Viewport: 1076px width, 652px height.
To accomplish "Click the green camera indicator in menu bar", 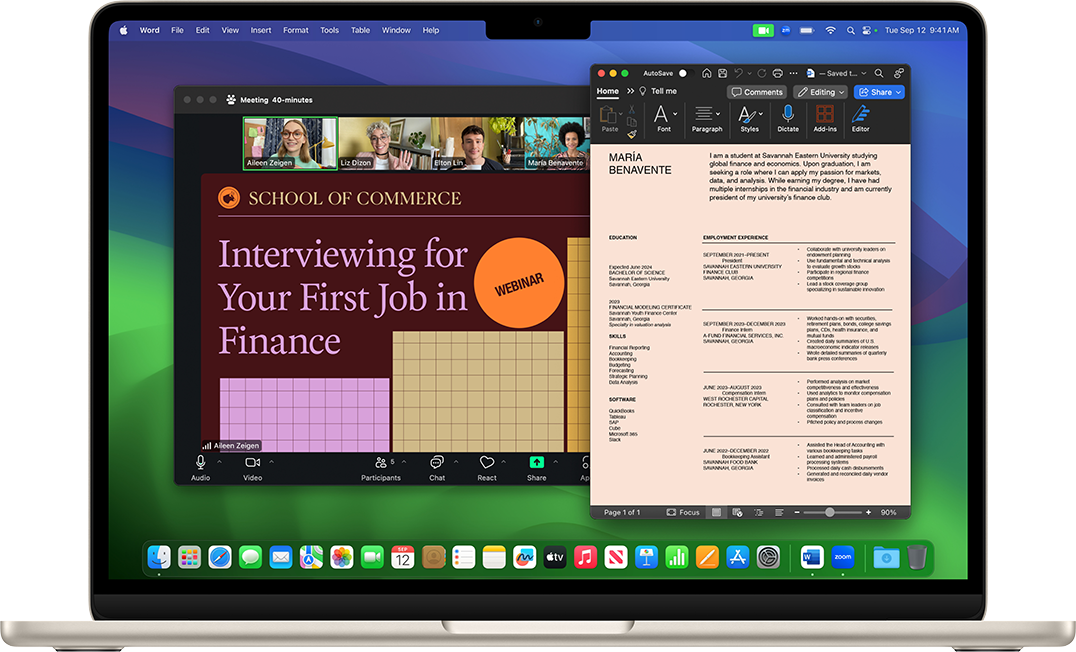I will (763, 30).
